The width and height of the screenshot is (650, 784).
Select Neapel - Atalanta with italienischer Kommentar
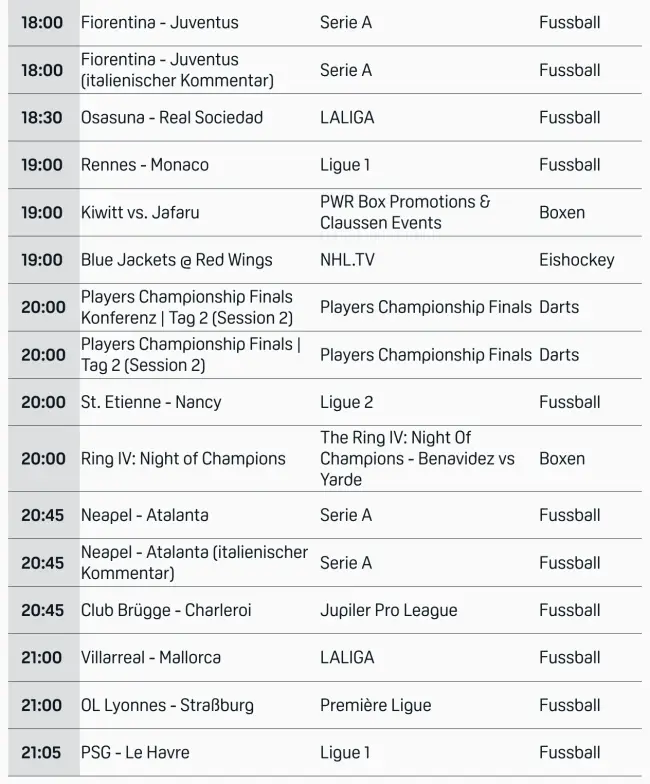coord(194,563)
